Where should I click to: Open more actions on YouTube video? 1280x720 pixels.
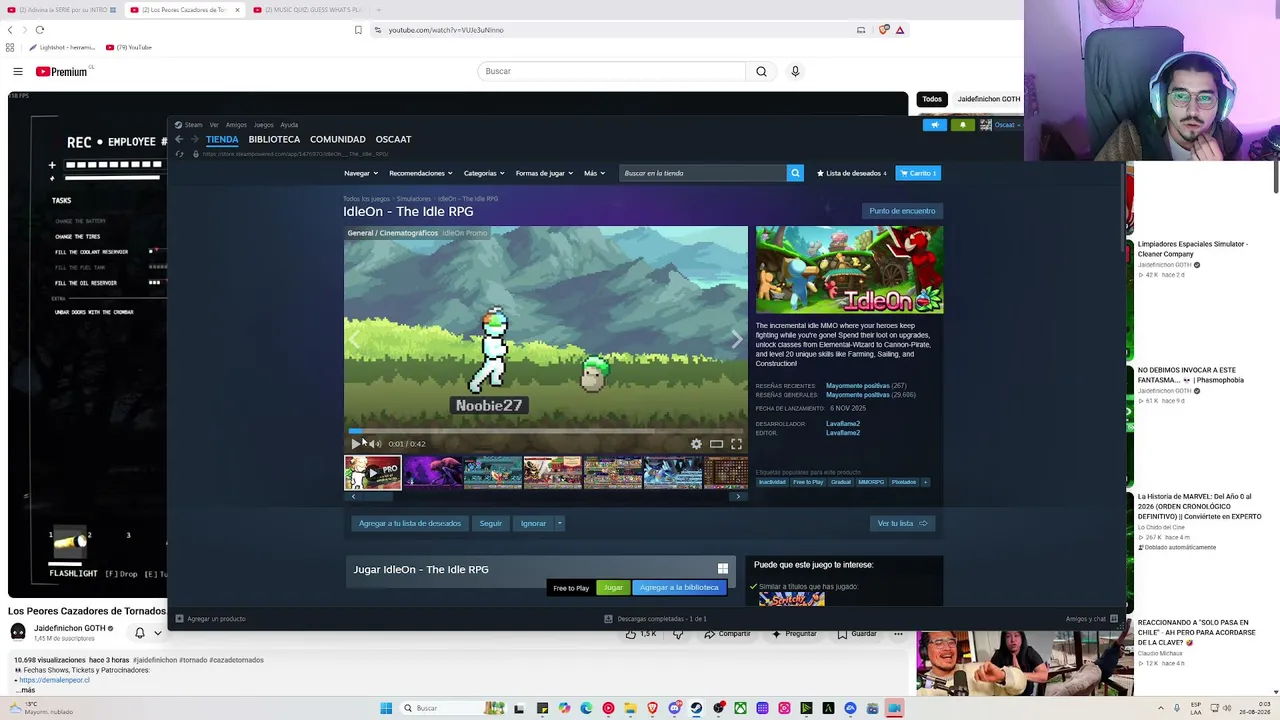pyautogui.click(x=898, y=634)
